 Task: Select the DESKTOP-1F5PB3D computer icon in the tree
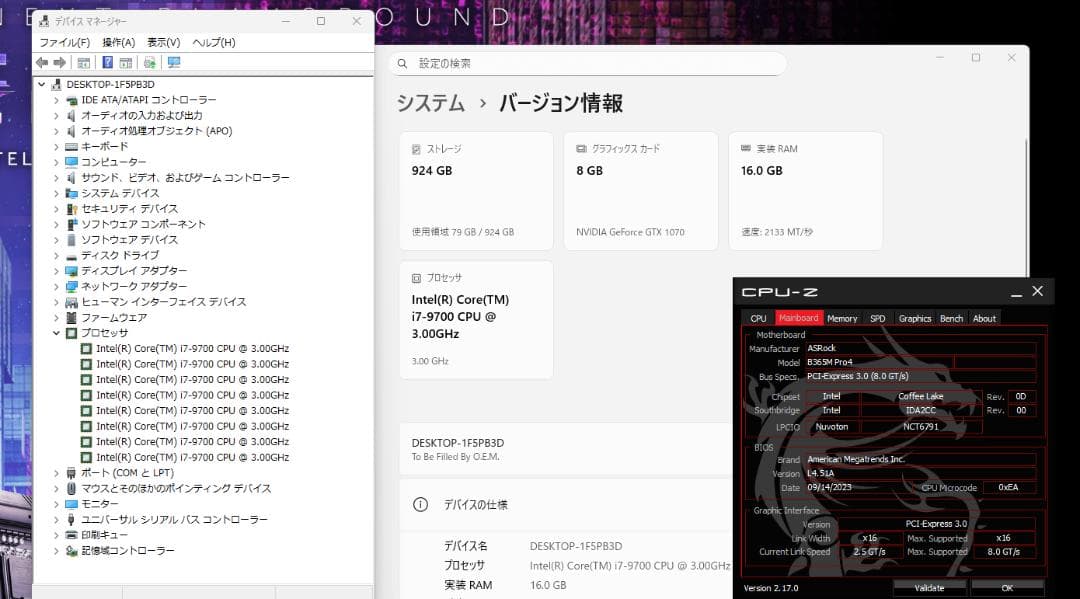coord(56,84)
